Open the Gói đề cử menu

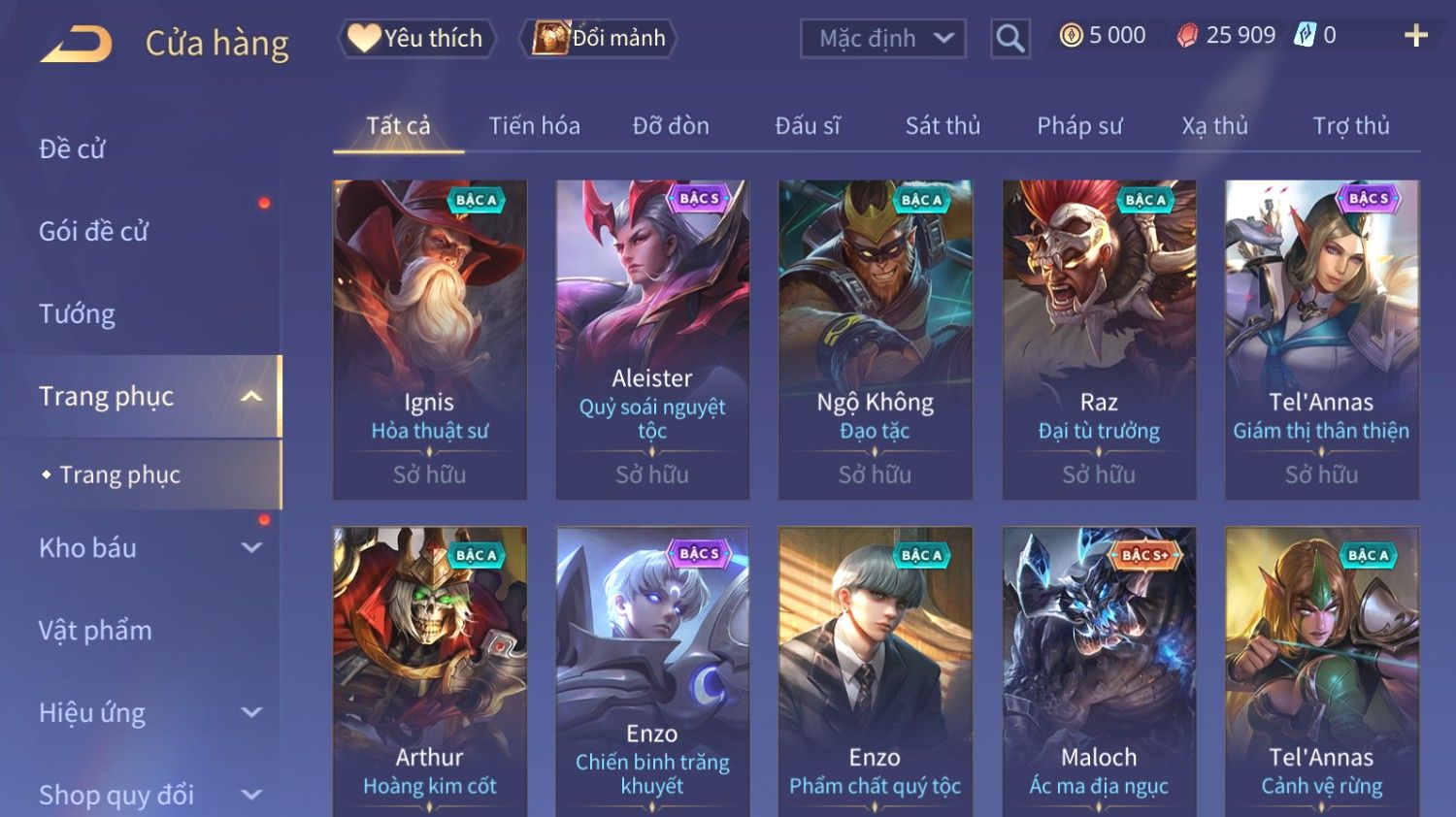(x=93, y=232)
